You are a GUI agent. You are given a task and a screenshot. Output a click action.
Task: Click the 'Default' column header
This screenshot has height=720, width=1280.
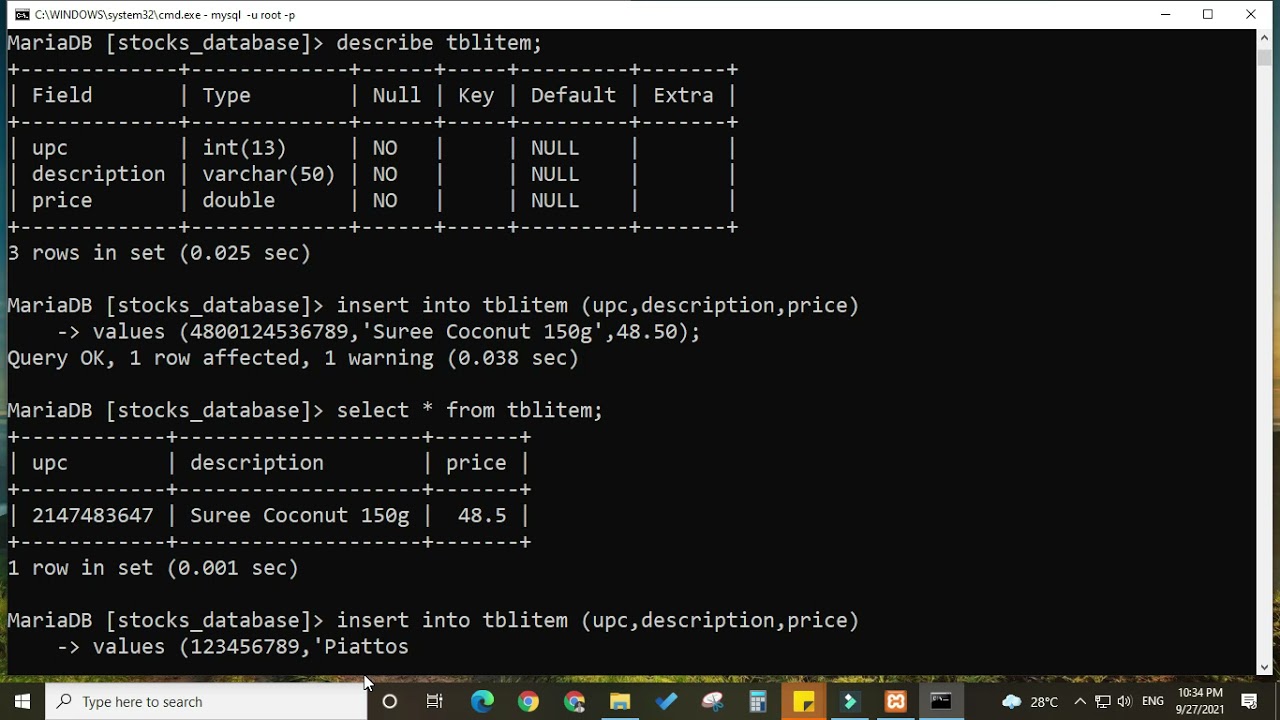coord(573,95)
